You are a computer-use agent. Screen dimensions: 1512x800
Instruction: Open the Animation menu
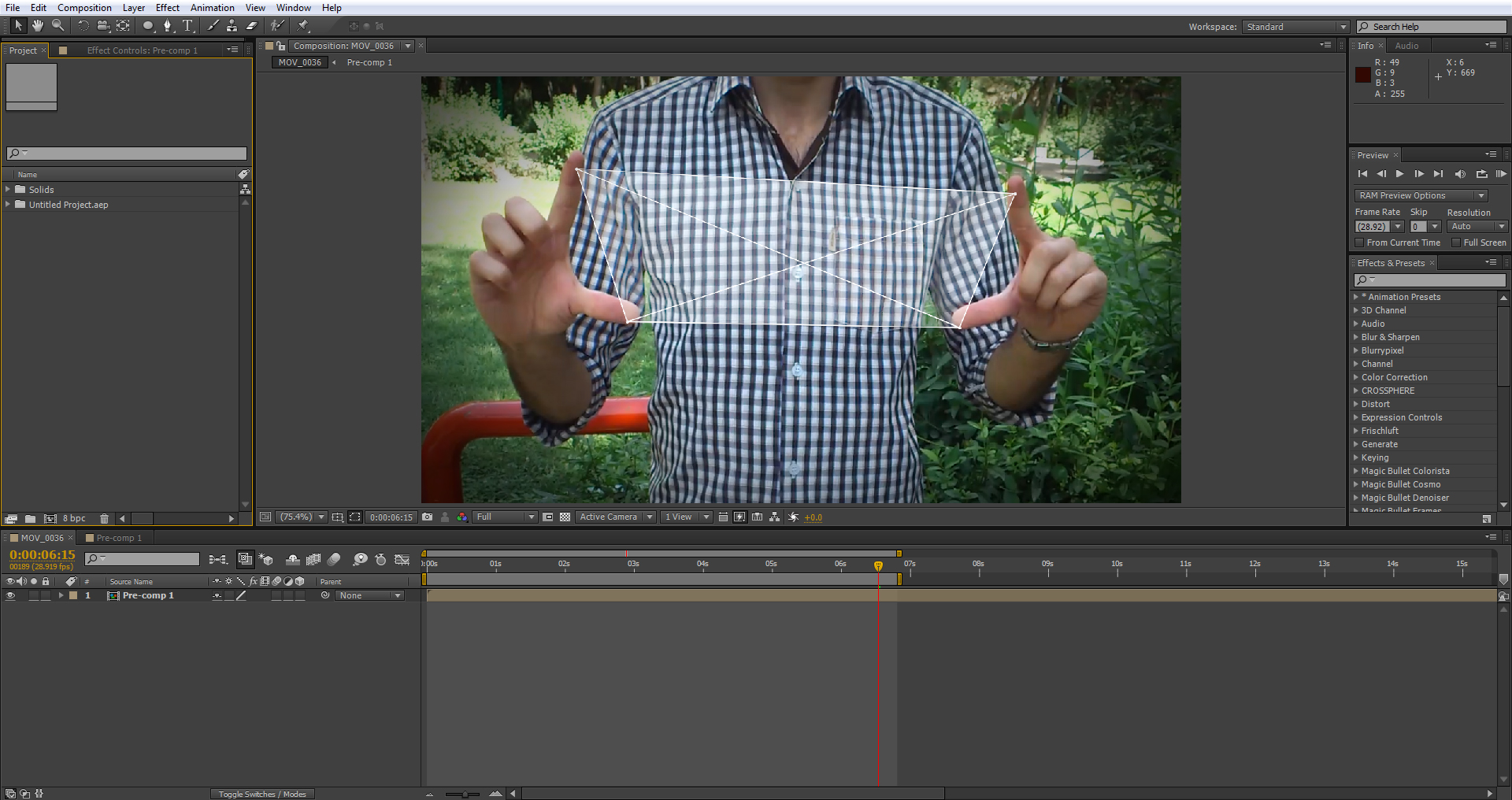tap(212, 8)
